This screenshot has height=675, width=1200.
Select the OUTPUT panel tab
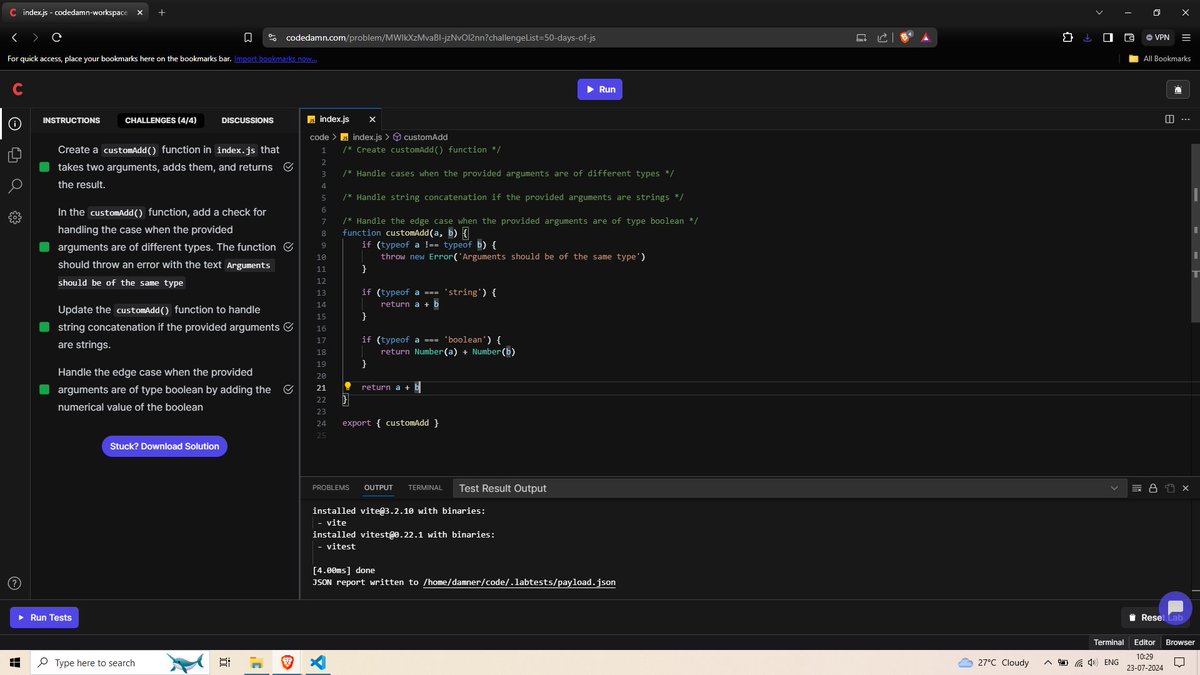(x=378, y=488)
